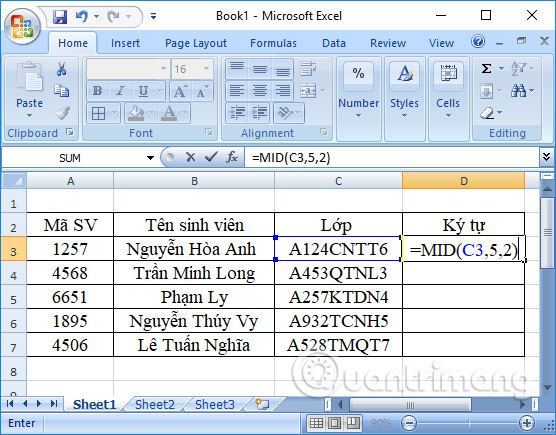This screenshot has height=435, width=556.
Task: Select all cells corner button
Action: [13, 181]
